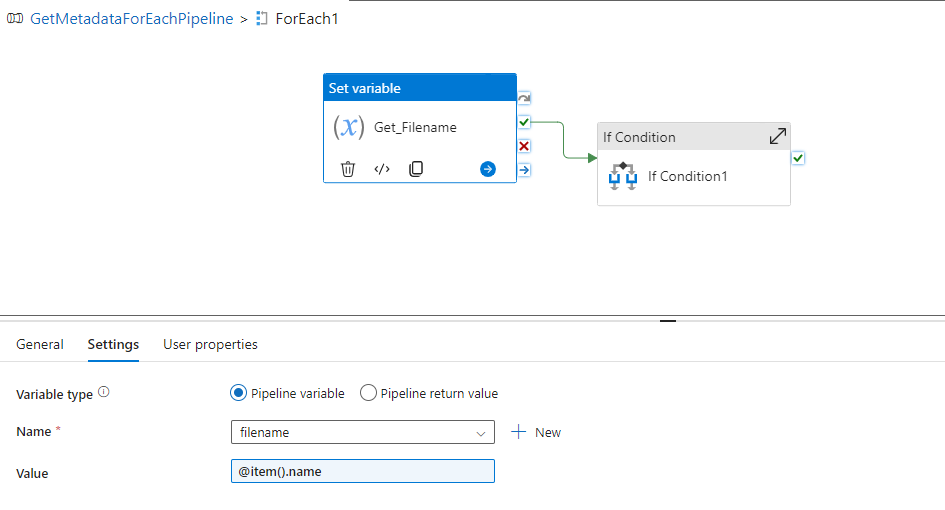Click the completion arrow connector on Set variable
Viewport: 945px width, 510px height.
524,170
